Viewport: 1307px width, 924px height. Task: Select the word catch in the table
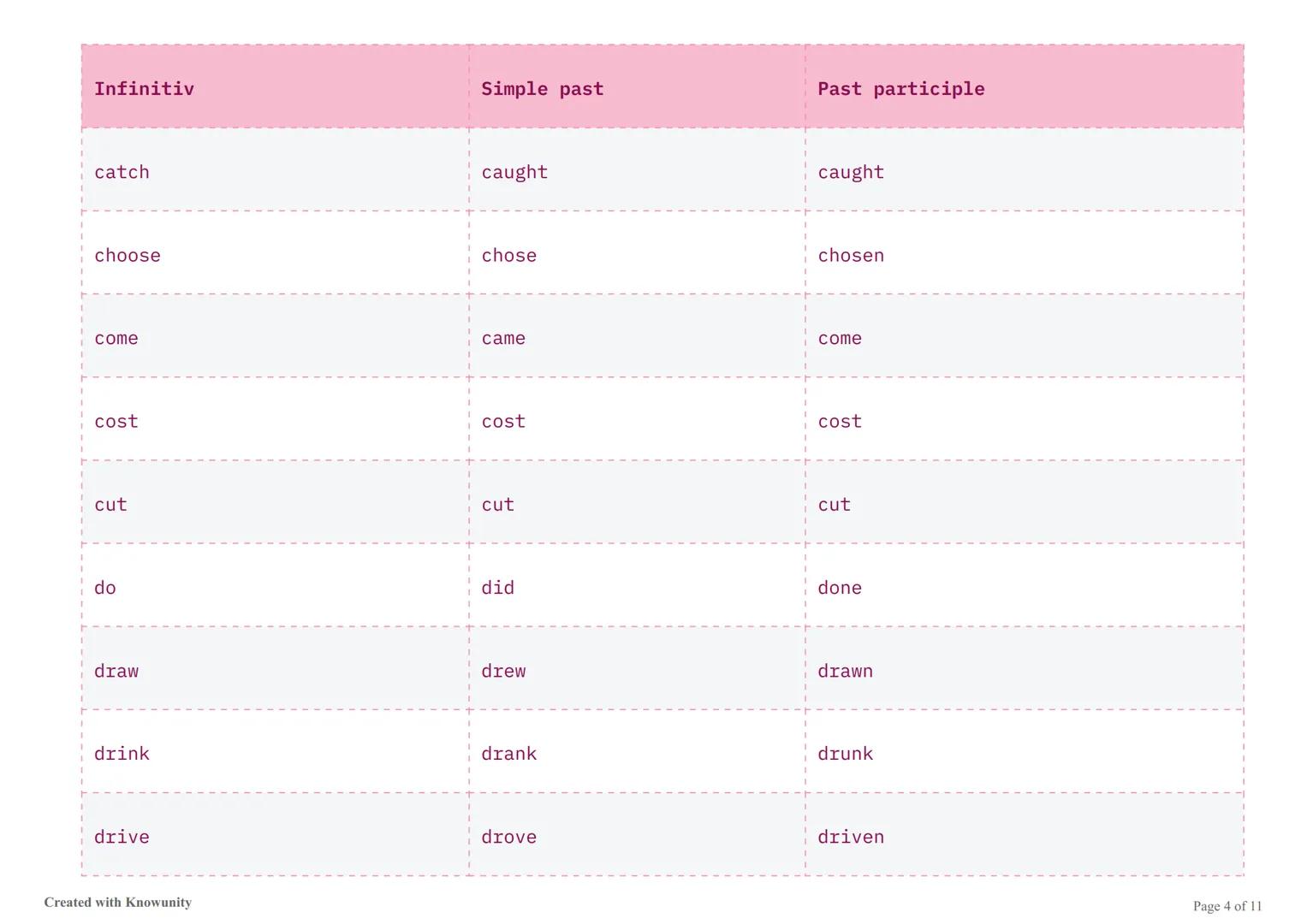click(122, 172)
